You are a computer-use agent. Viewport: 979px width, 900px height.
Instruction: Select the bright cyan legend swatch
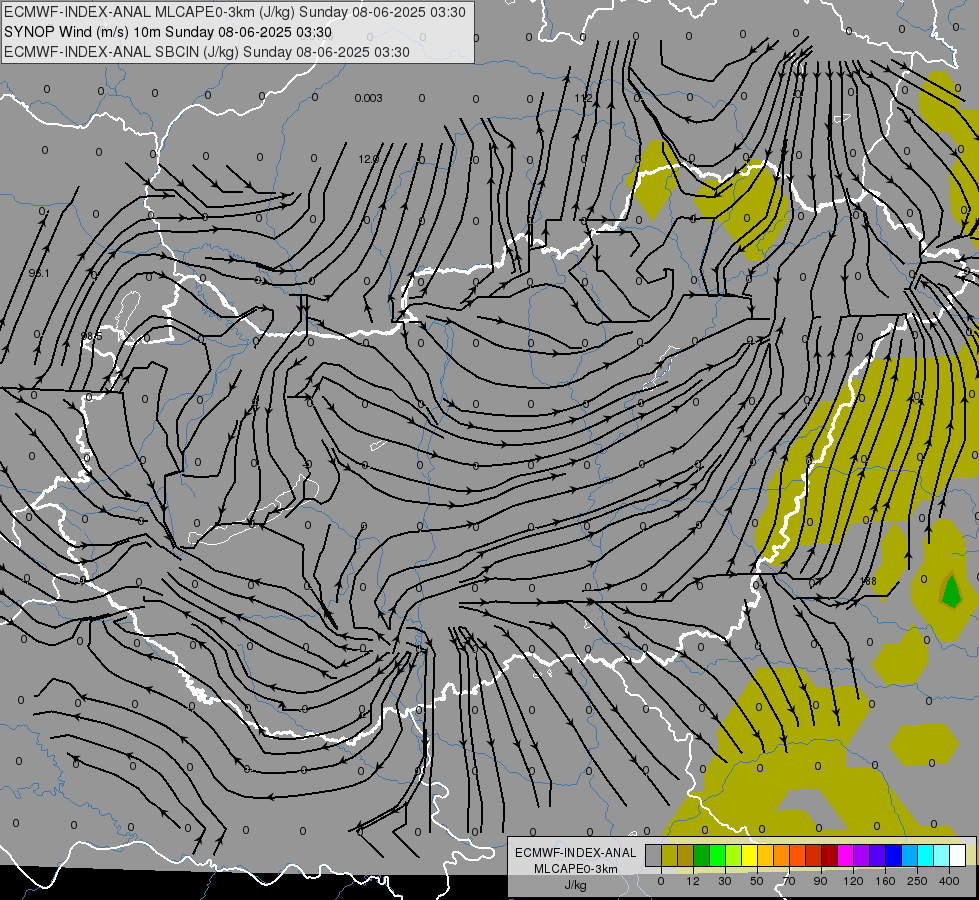click(925, 855)
